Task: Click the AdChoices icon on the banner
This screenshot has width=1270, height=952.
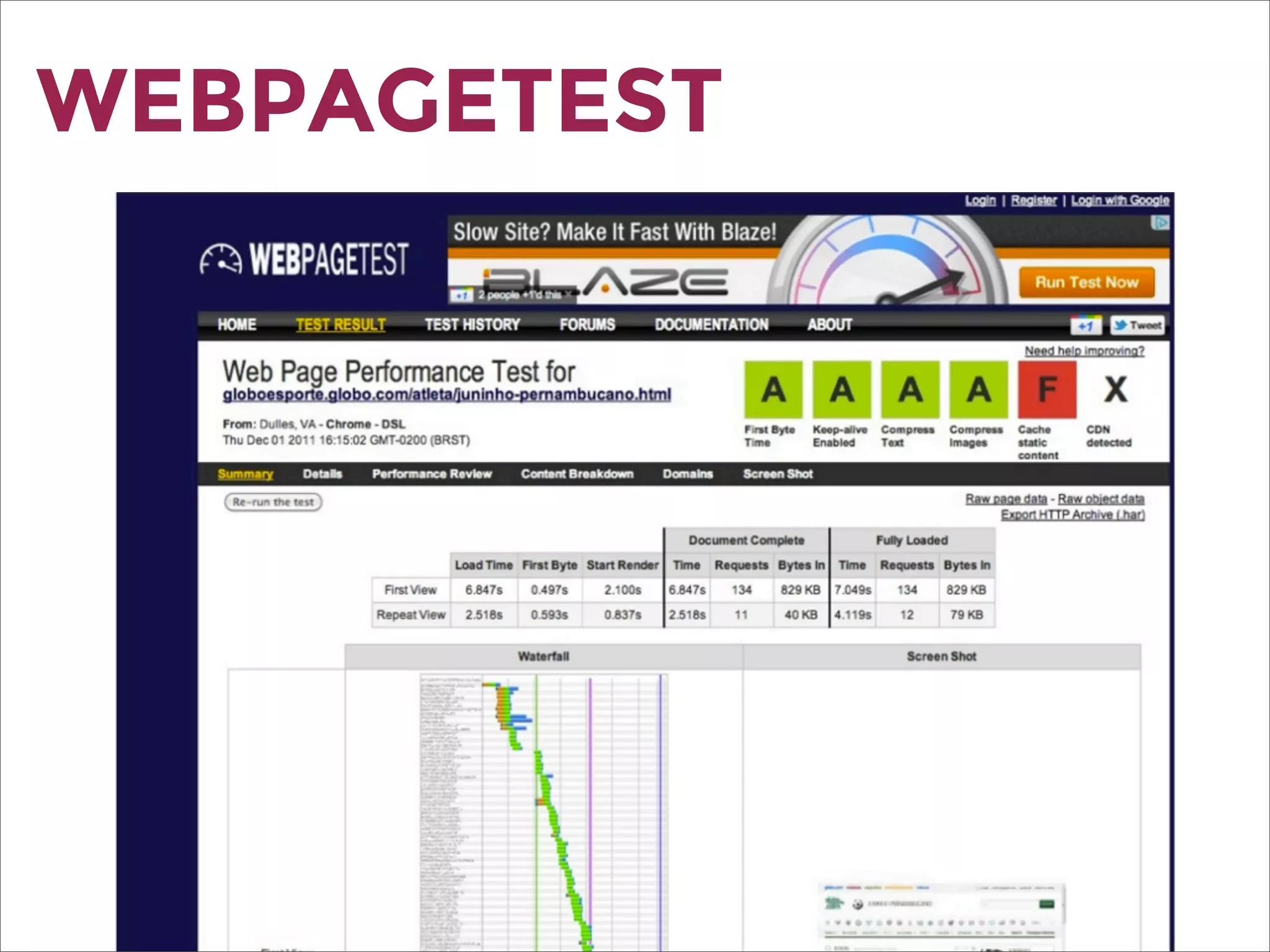Action: click(1160, 223)
